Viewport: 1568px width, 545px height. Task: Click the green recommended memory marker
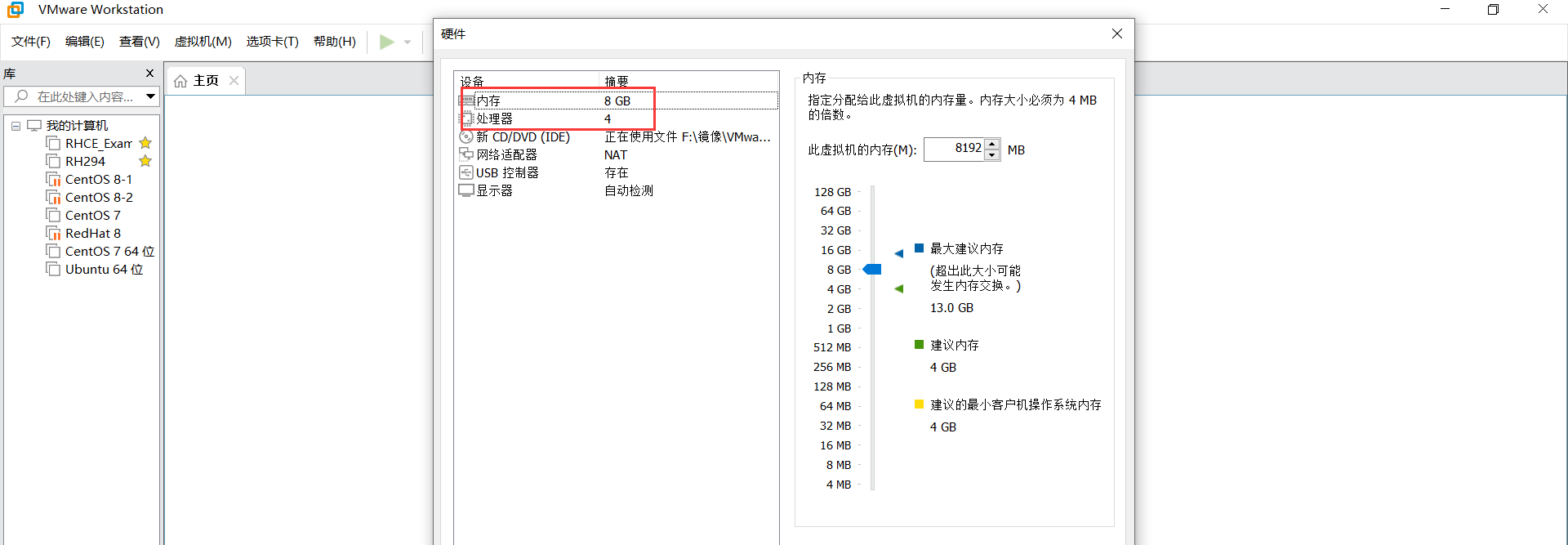[899, 288]
